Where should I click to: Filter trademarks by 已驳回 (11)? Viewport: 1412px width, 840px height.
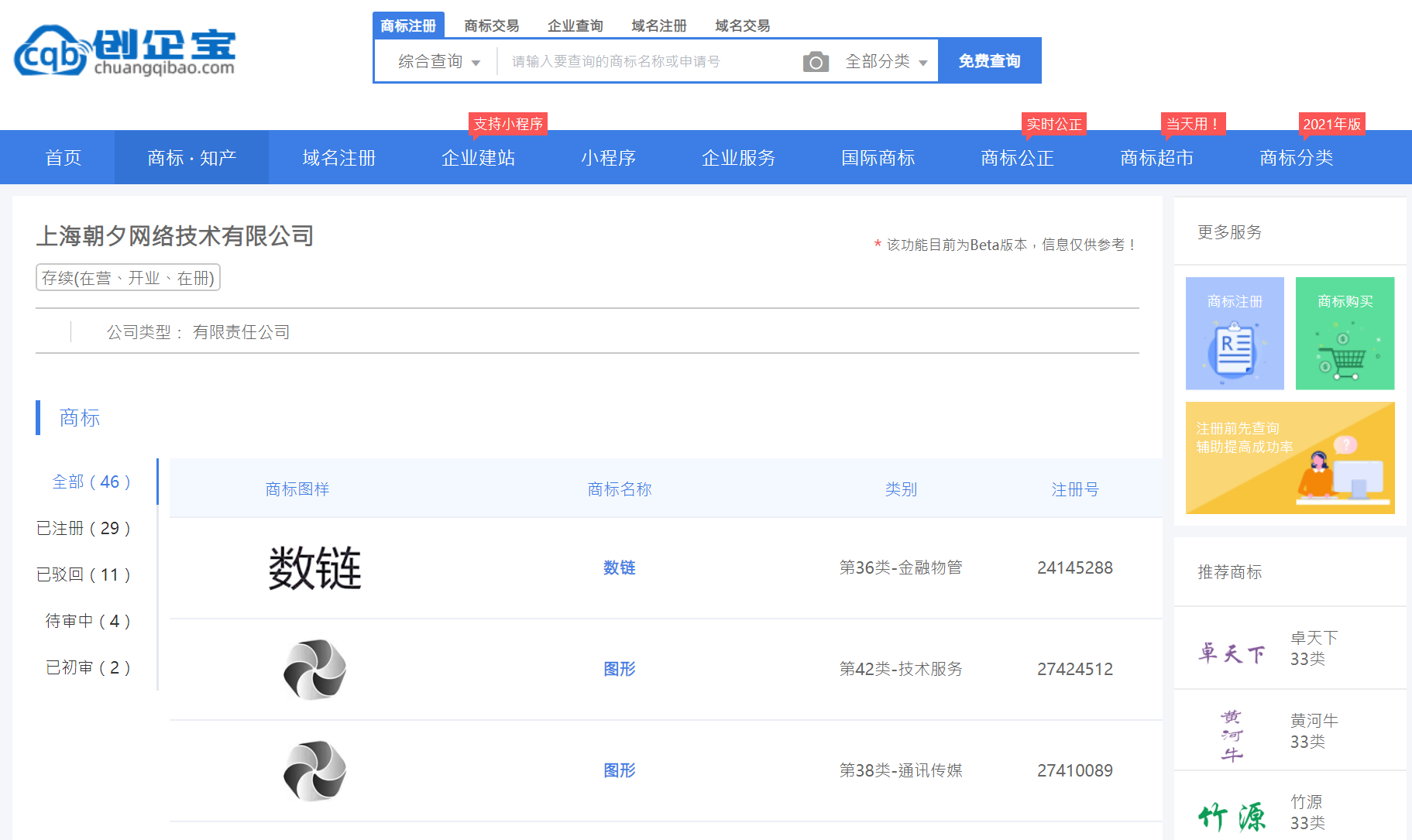coord(84,574)
